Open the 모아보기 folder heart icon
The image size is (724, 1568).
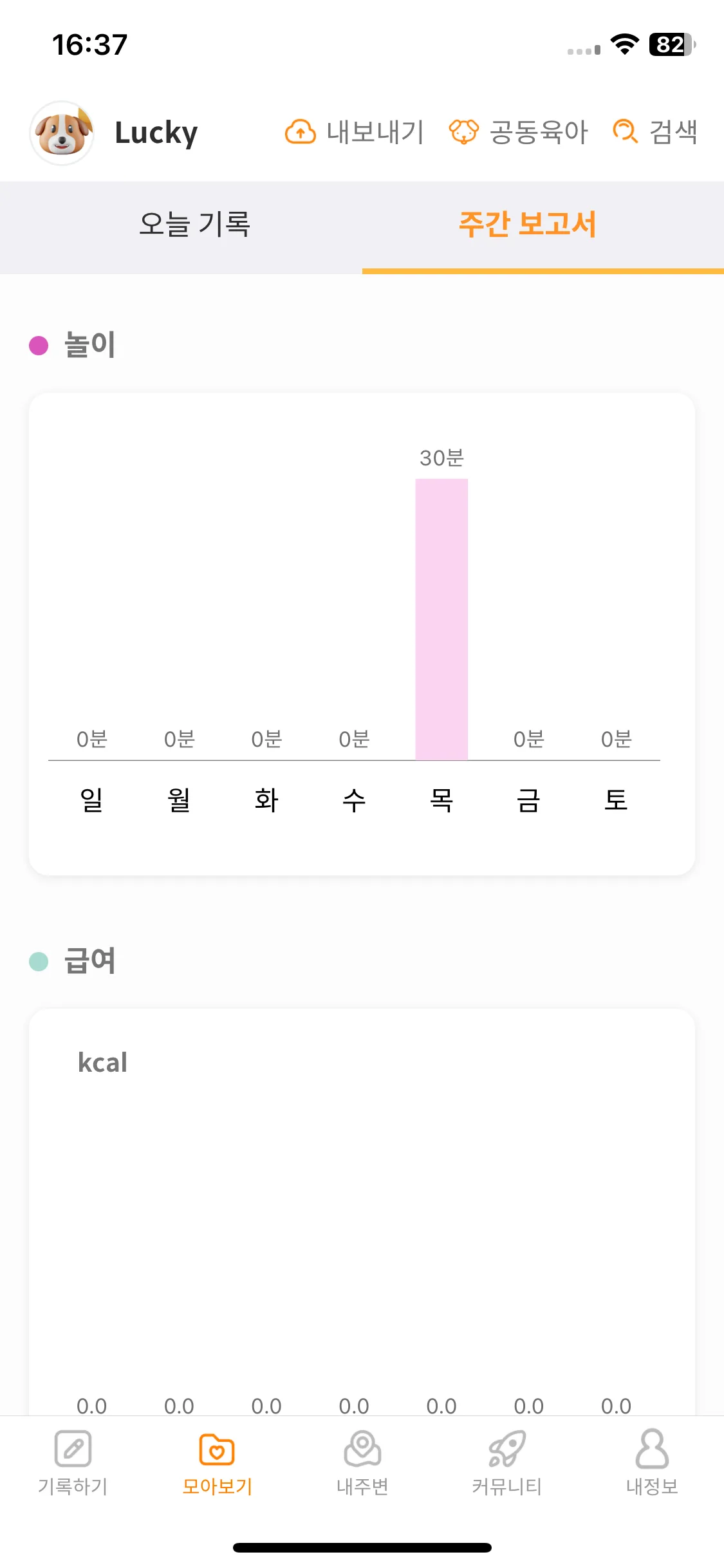217,1449
